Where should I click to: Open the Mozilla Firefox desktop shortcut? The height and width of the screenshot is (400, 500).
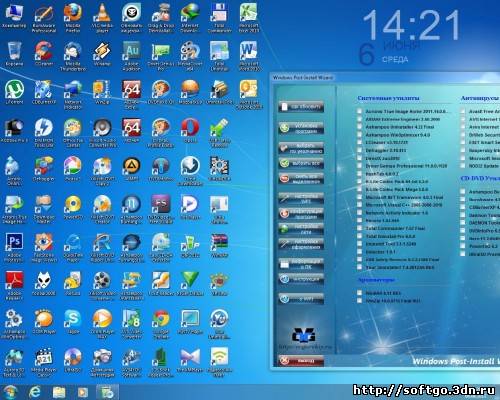pos(73,17)
